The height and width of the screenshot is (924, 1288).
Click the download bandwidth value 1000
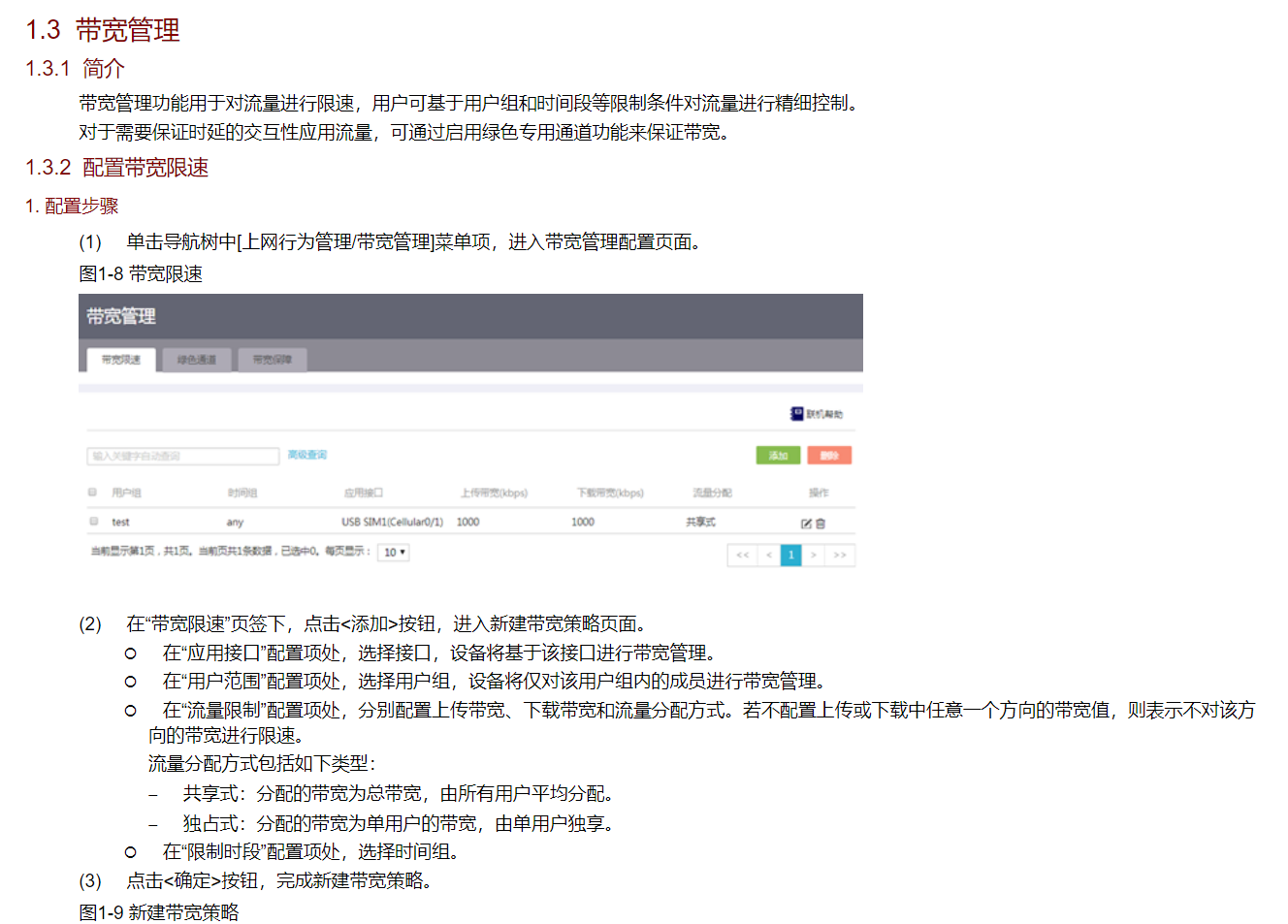click(583, 522)
